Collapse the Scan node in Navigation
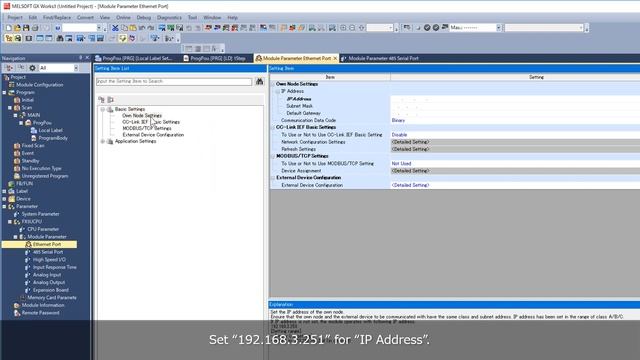This screenshot has height=360, width=640. 10,108
